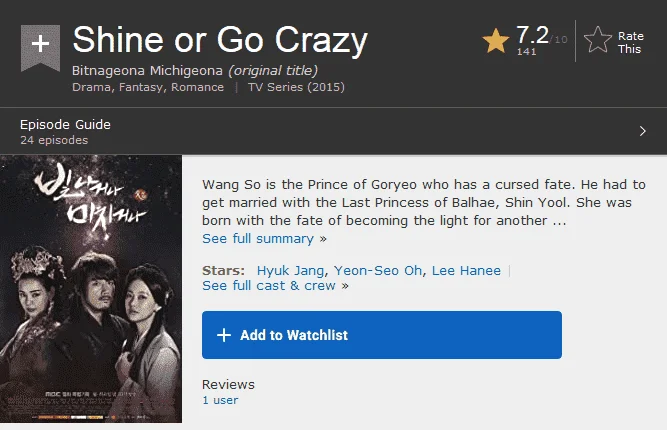Open the Shine or Go Crazy poster
This screenshot has height=430, width=667.
[91, 289]
